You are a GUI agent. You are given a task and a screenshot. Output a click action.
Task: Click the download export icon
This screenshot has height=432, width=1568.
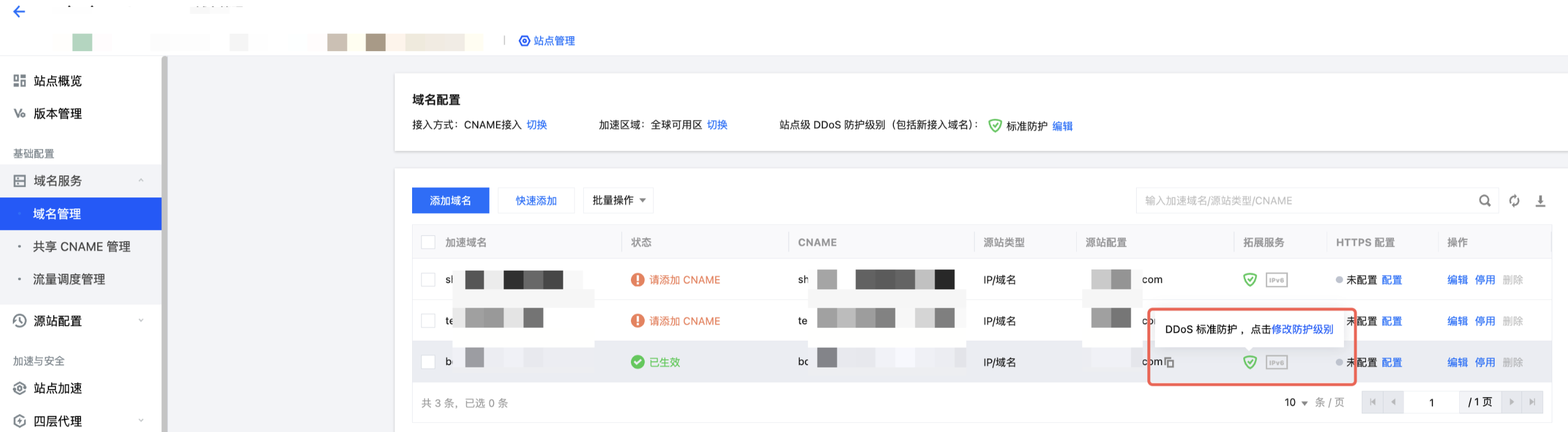tap(1540, 200)
